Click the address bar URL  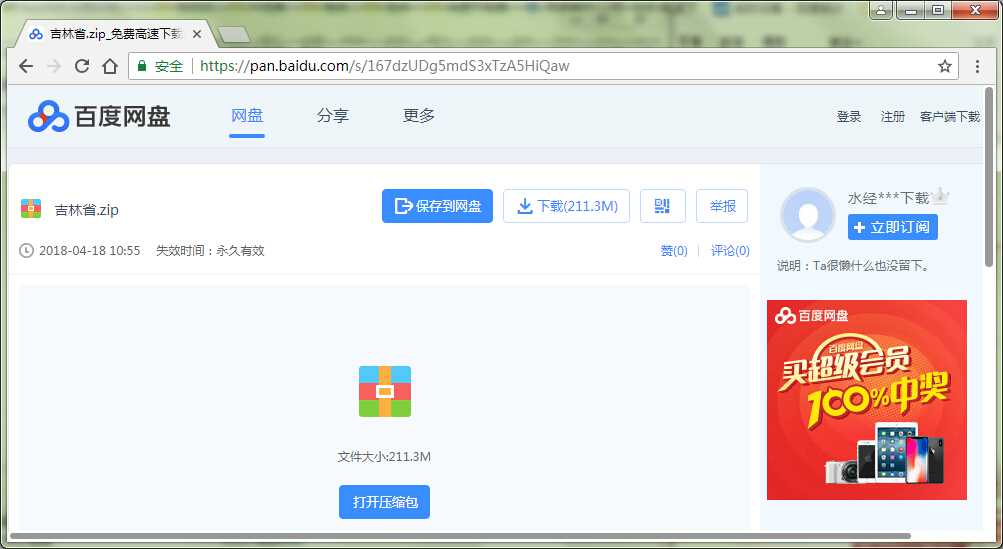tap(384, 66)
